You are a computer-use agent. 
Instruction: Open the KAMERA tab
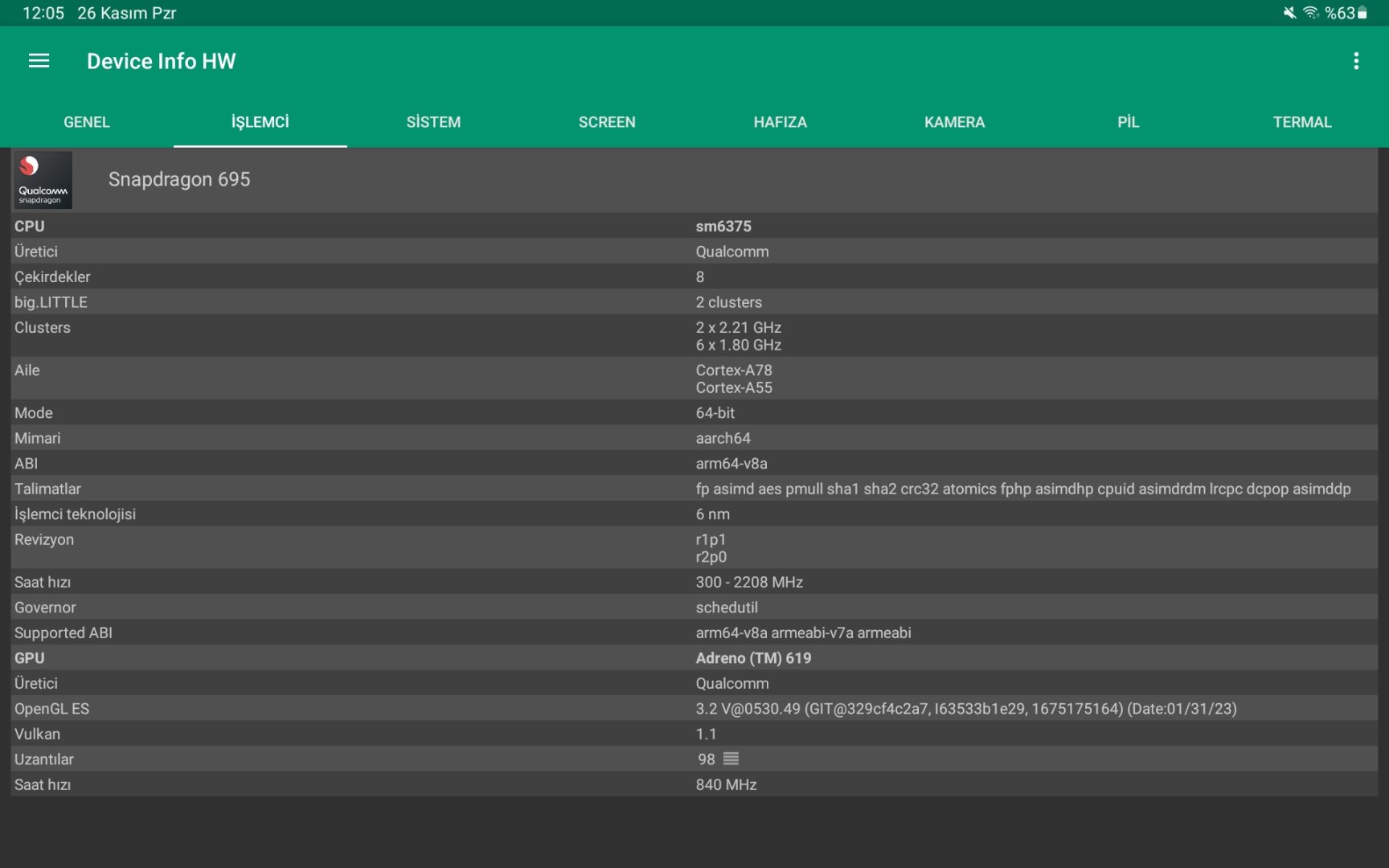[x=955, y=122]
